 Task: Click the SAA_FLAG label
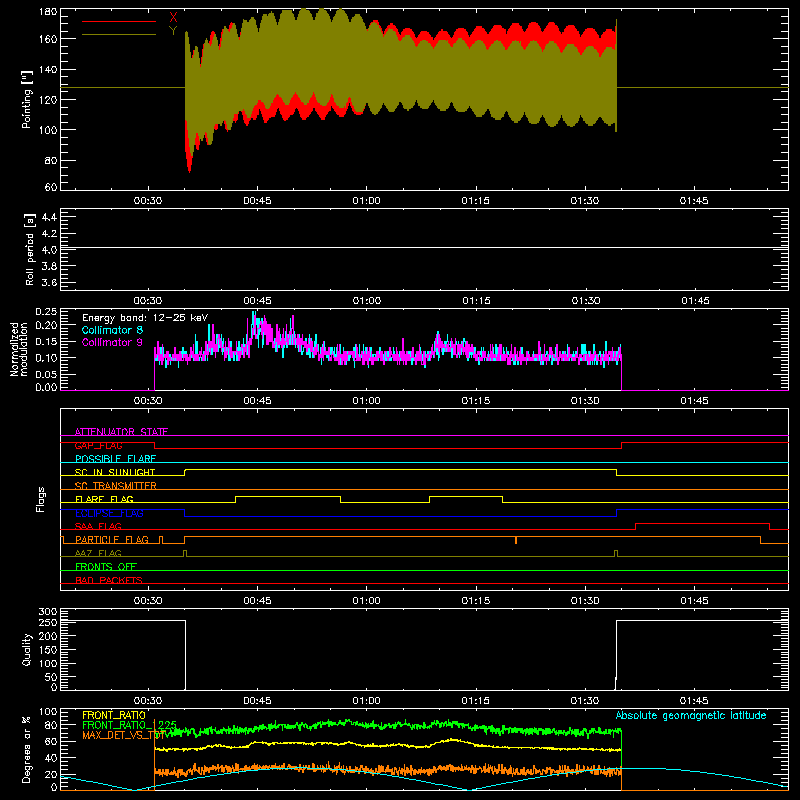[98, 526]
